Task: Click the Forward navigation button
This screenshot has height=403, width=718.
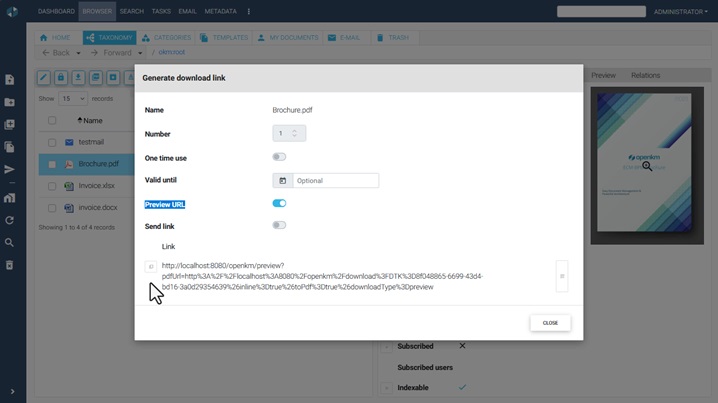Action: click(111, 53)
